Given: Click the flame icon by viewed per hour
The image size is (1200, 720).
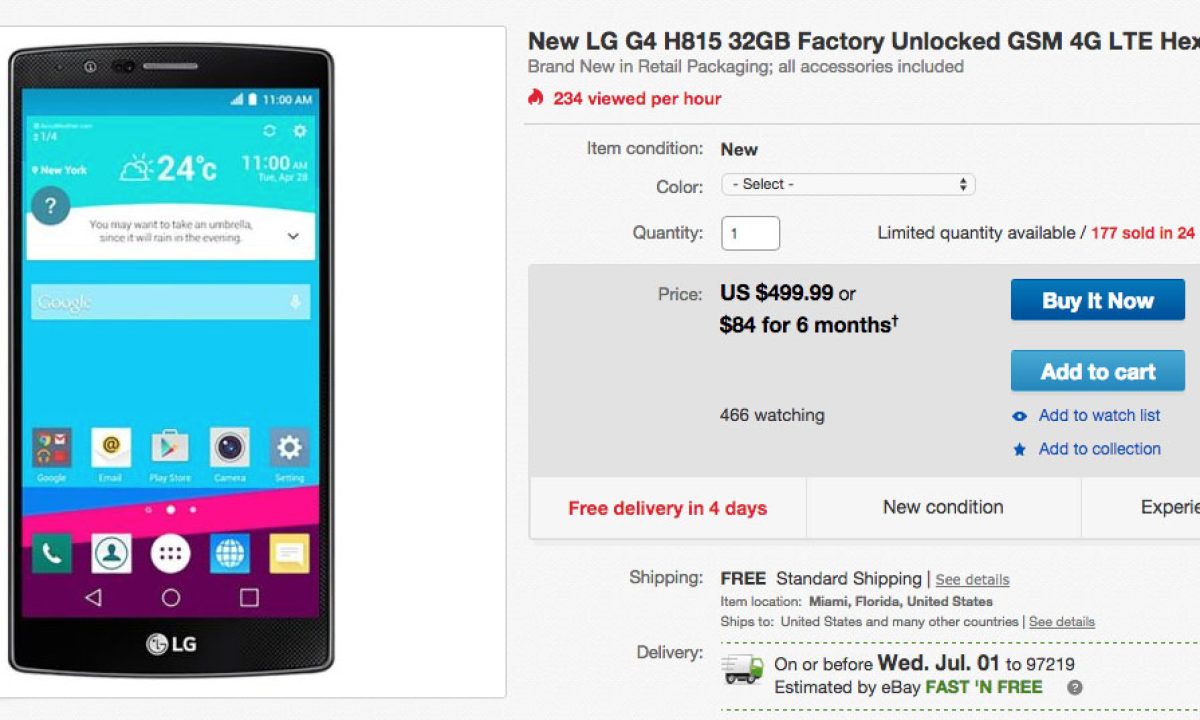Looking at the screenshot, I should coord(536,98).
